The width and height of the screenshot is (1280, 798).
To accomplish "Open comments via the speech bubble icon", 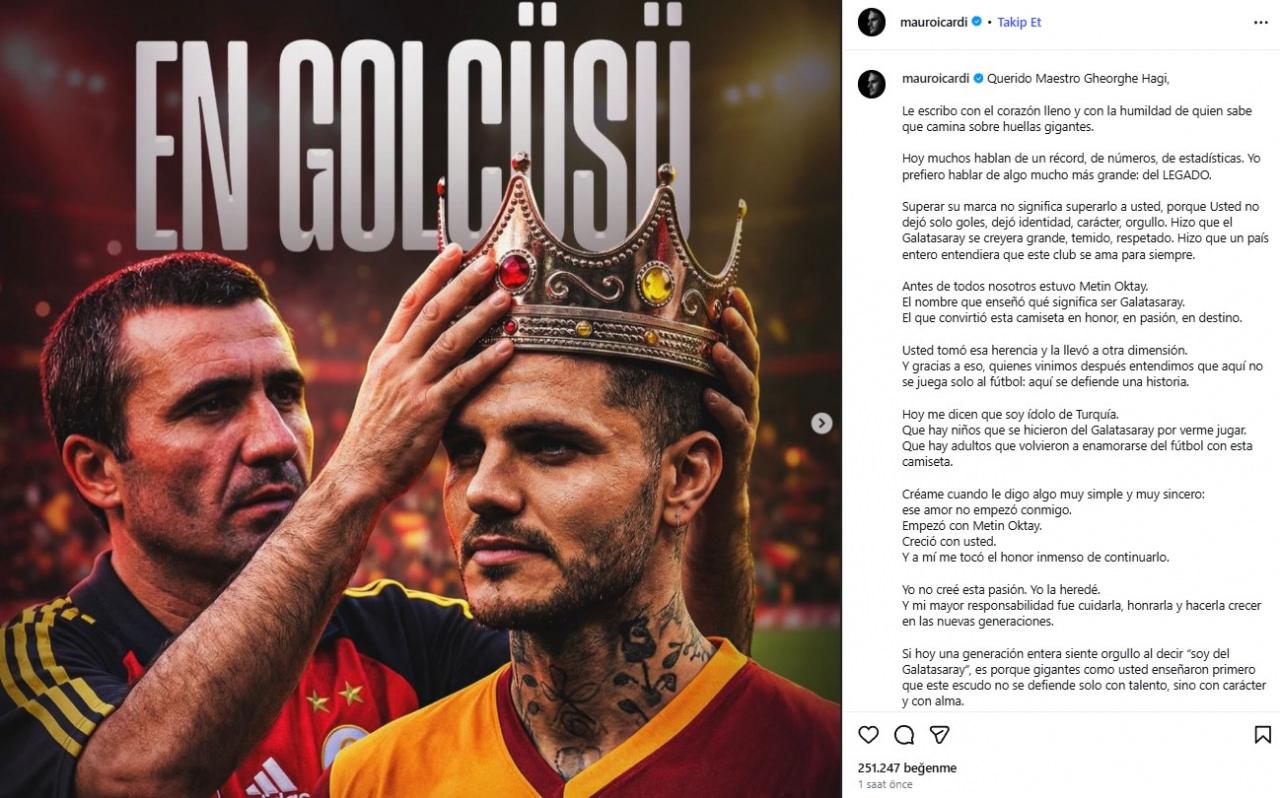I will point(904,735).
